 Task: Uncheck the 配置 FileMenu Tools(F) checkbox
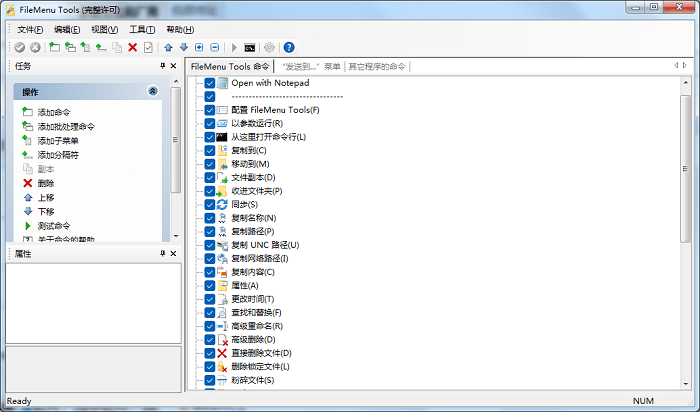[210, 110]
